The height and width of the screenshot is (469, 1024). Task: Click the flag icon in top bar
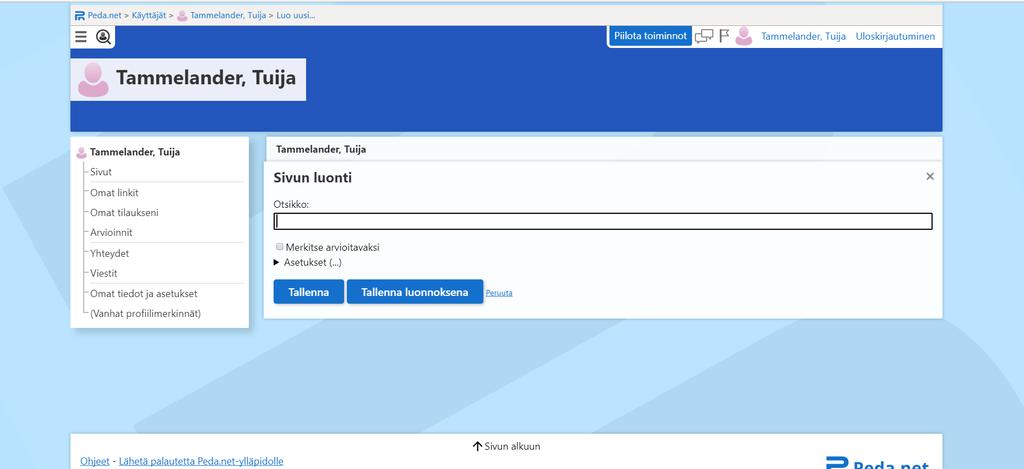click(x=724, y=36)
